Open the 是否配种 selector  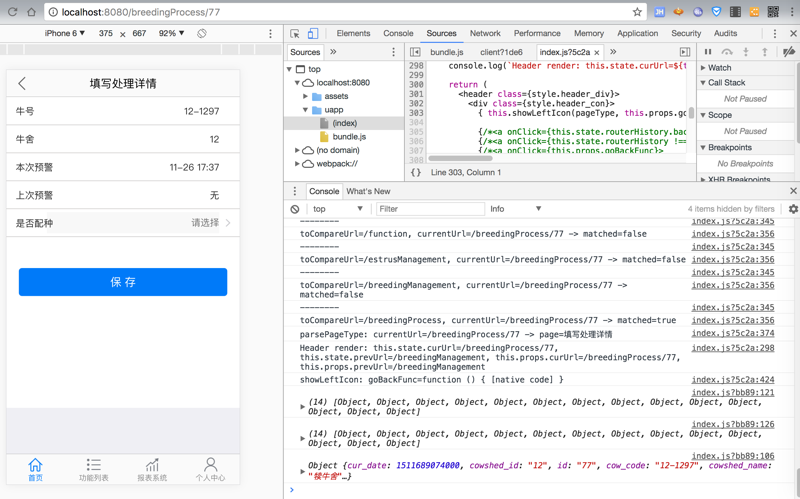[123, 223]
